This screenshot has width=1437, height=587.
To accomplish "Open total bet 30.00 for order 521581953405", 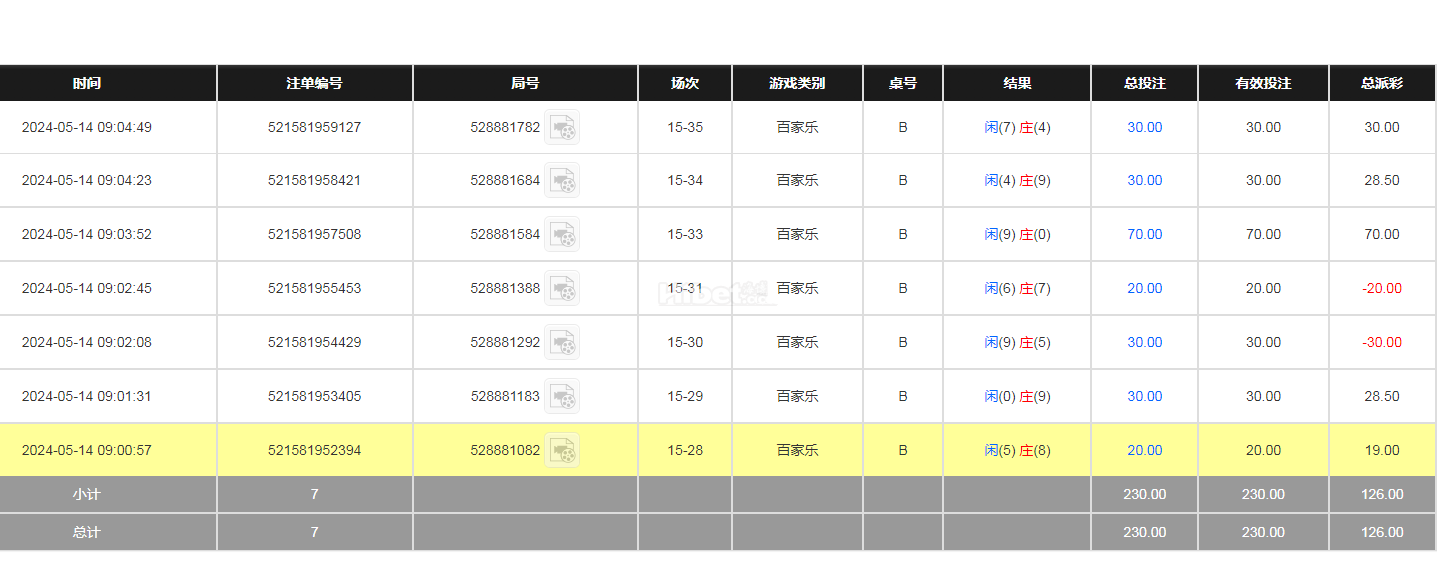I will point(1145,396).
